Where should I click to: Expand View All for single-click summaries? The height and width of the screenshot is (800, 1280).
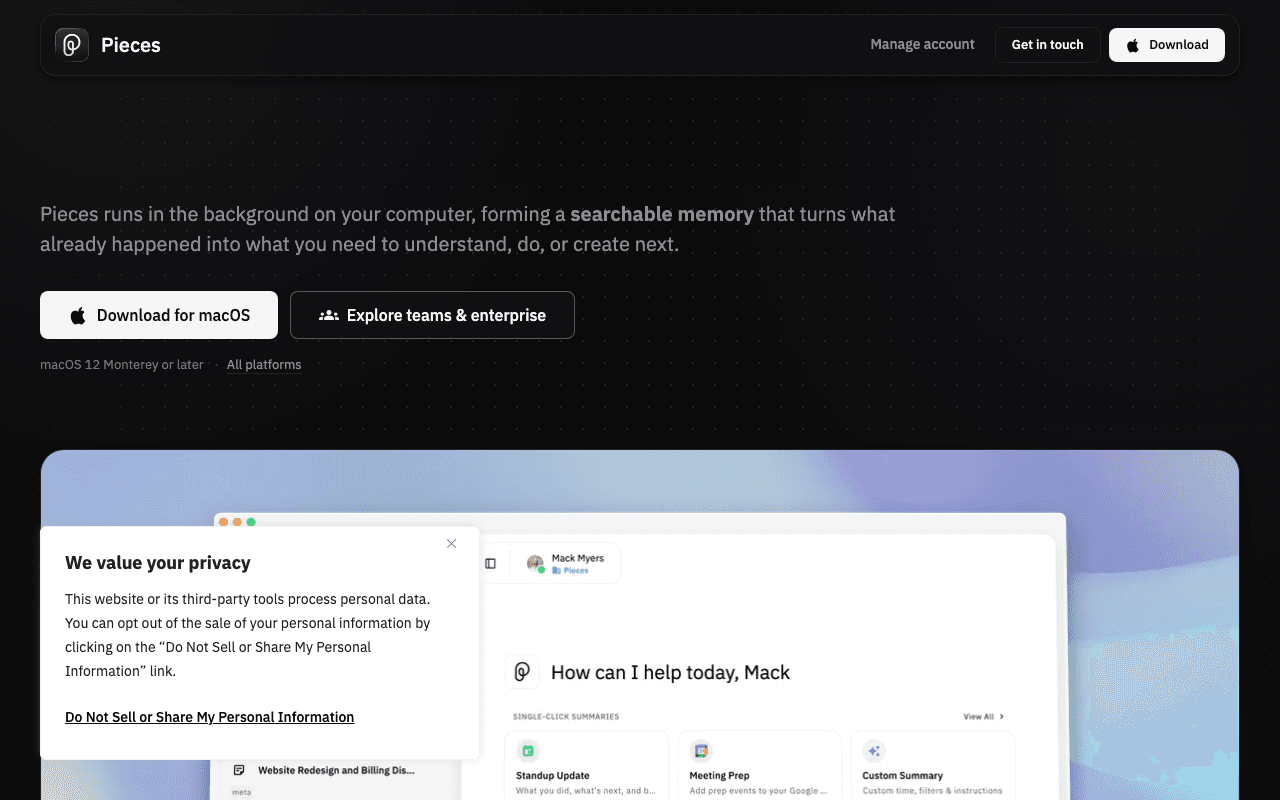point(984,716)
